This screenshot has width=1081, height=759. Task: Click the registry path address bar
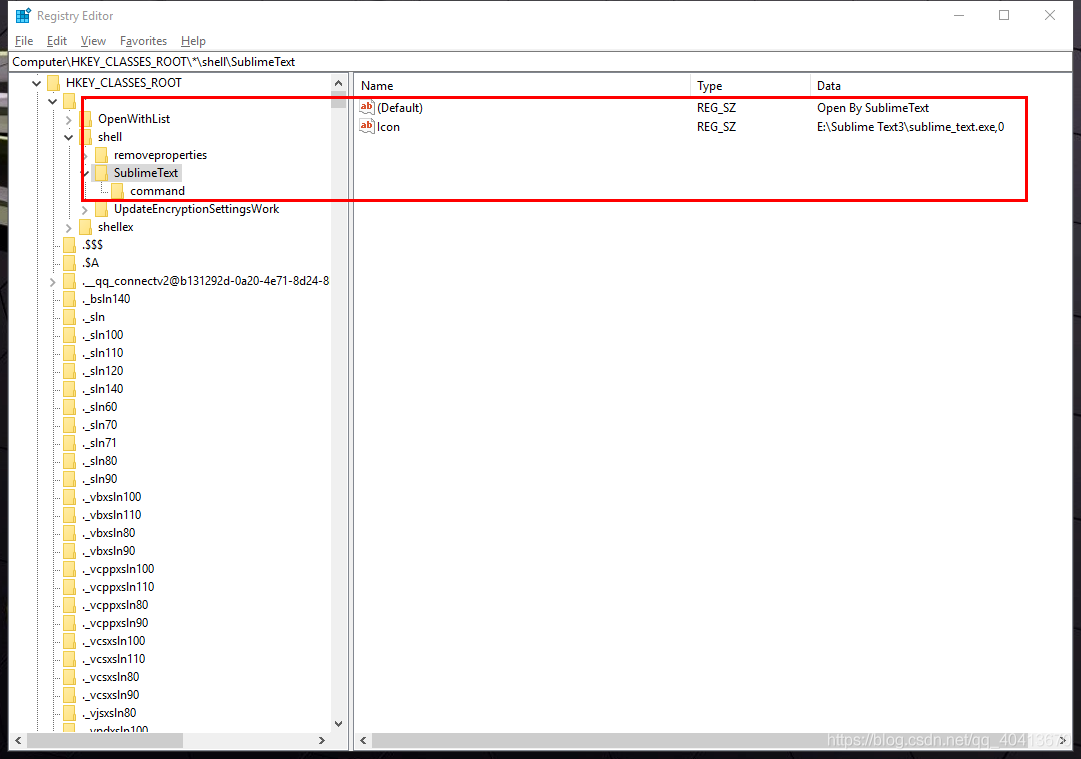(x=540, y=62)
